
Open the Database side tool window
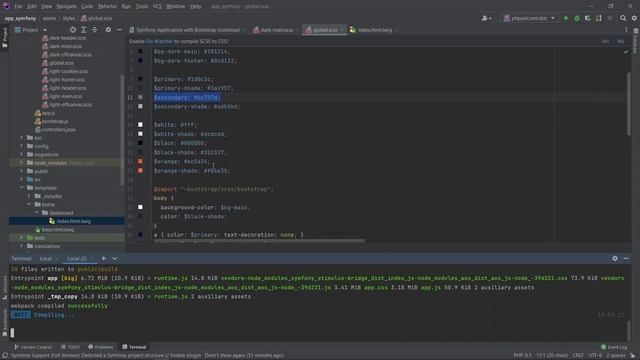click(x=636, y=41)
